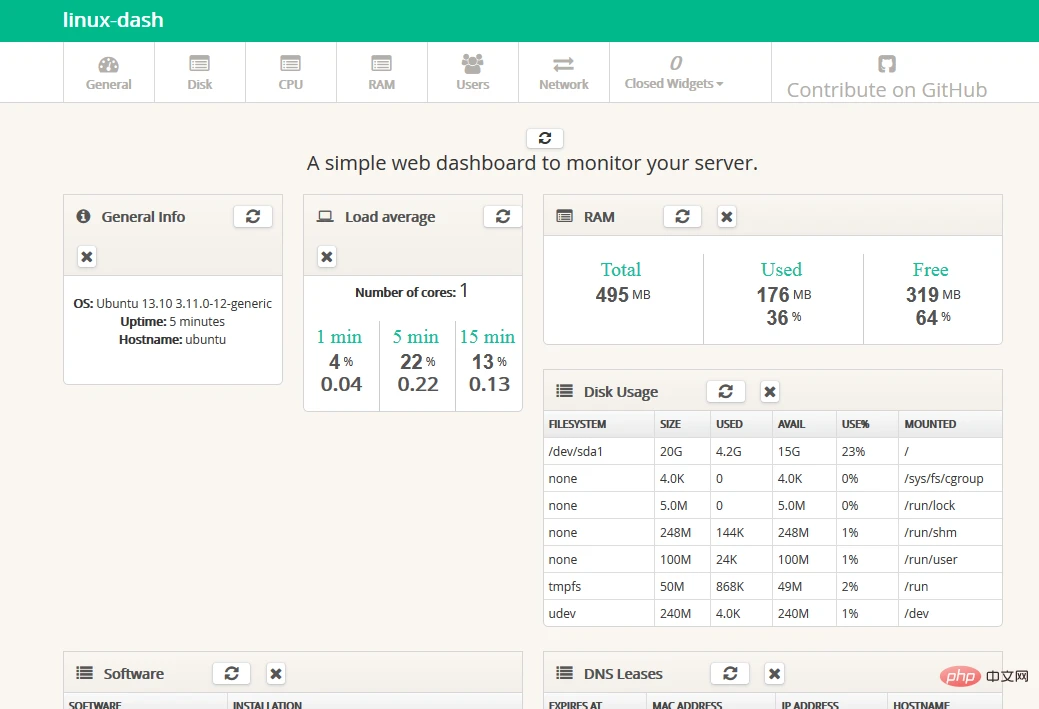The width and height of the screenshot is (1039, 709).
Task: Open the Network navigation tab
Action: click(564, 73)
